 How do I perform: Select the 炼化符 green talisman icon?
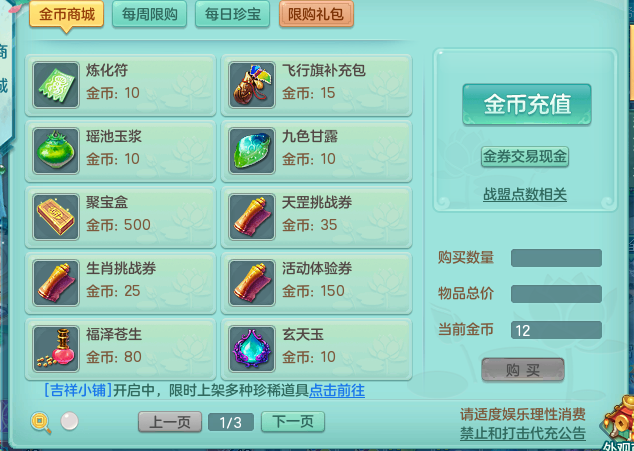coord(56,85)
